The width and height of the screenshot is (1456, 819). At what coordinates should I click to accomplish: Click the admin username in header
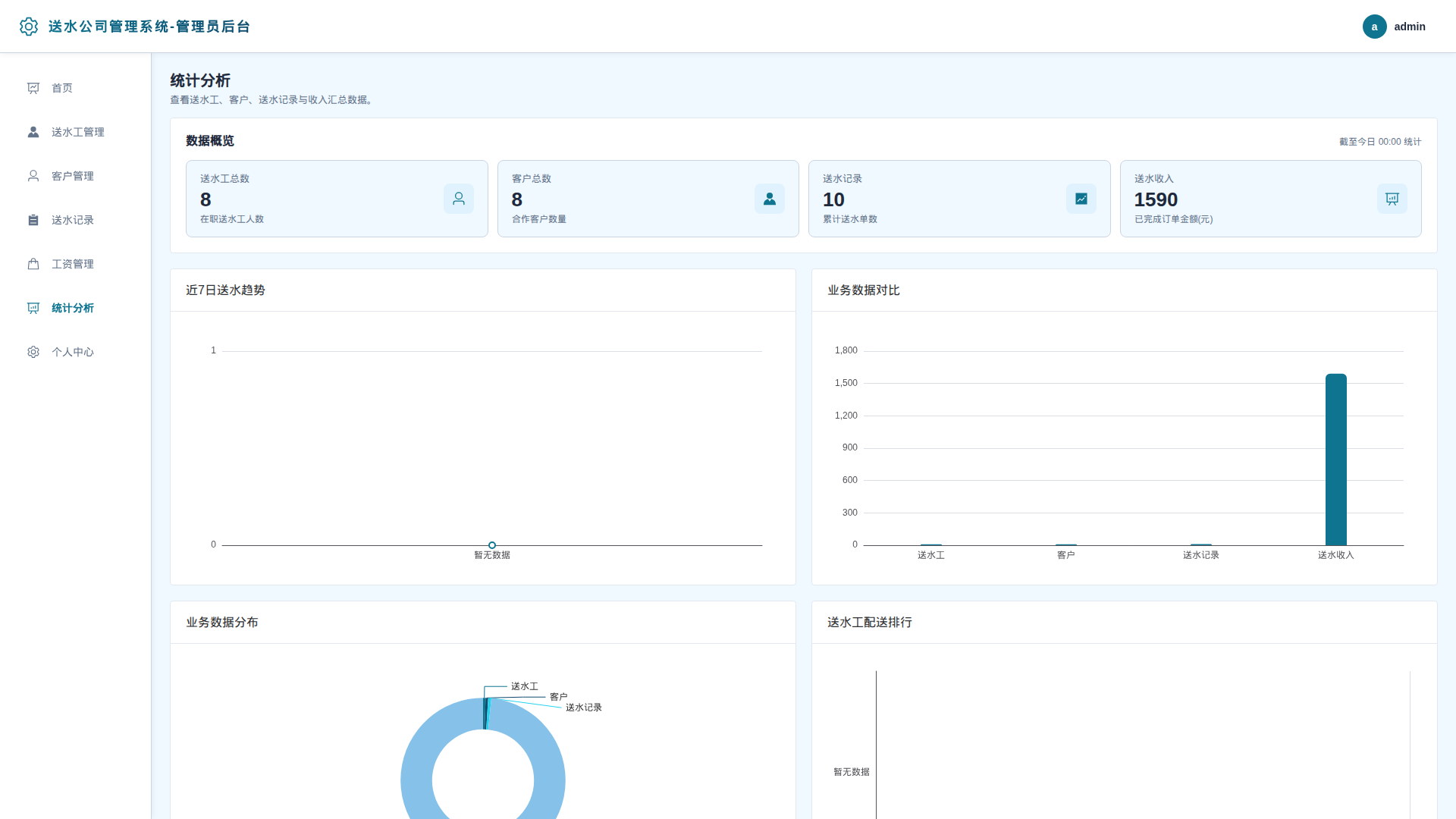point(1410,27)
